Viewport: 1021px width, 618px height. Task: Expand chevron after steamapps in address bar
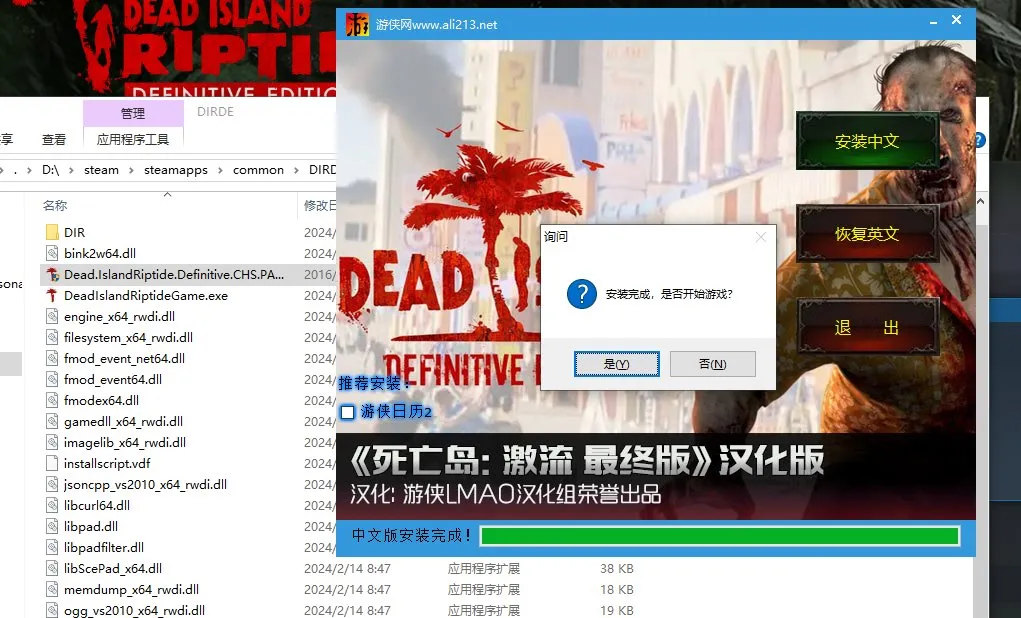(x=220, y=171)
